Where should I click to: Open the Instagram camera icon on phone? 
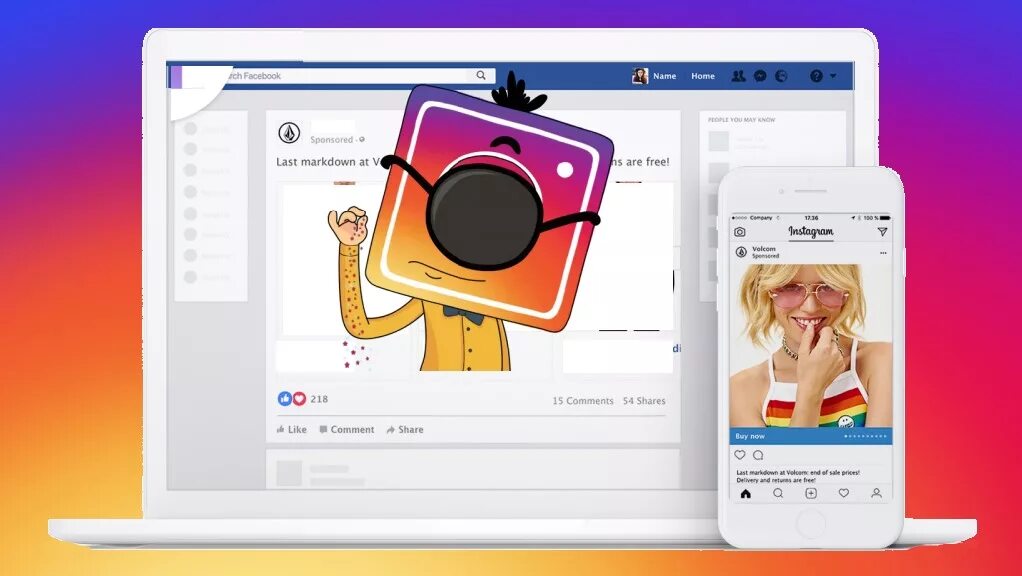click(740, 232)
